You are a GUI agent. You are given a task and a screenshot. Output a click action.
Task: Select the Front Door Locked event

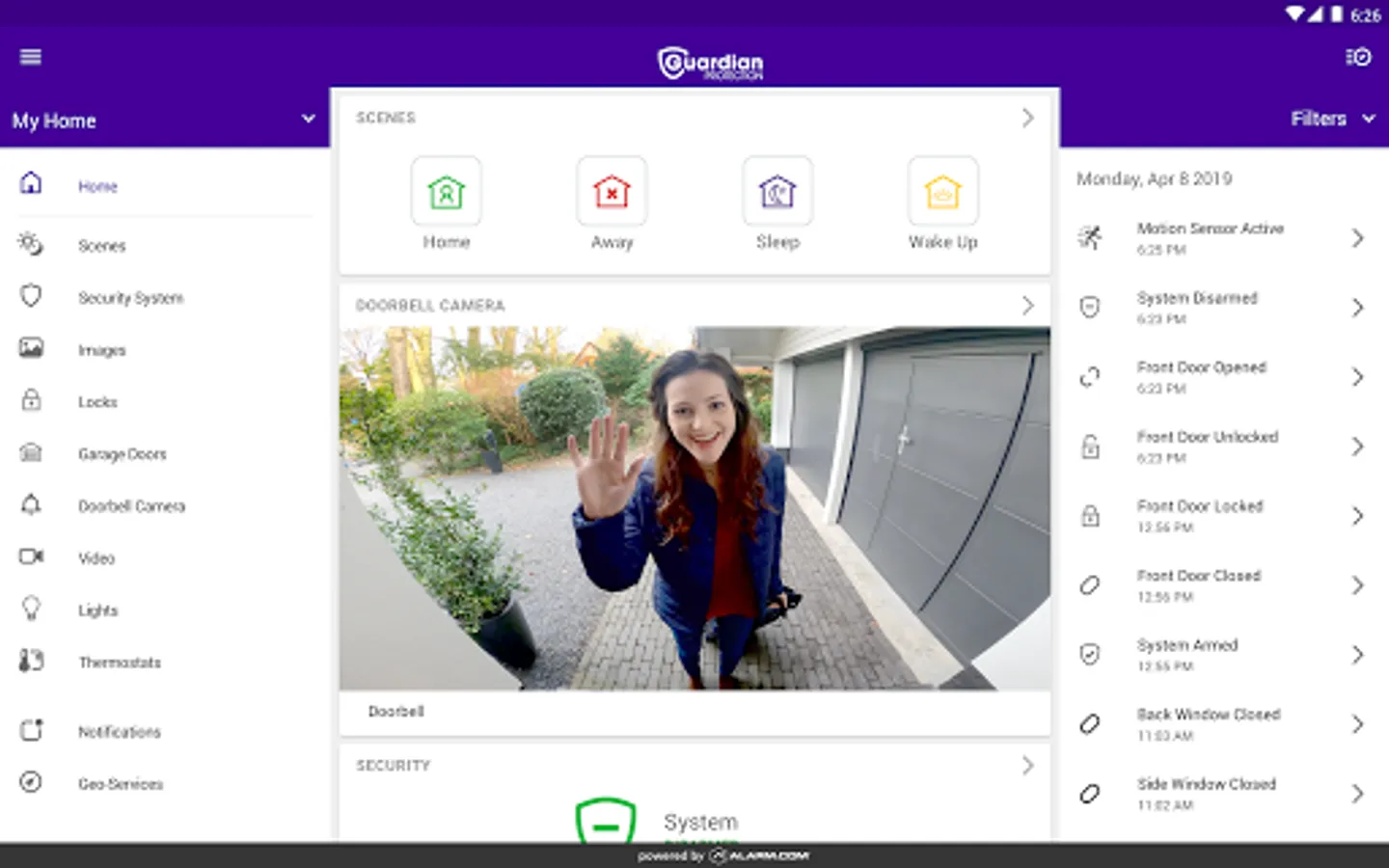pyautogui.click(x=1223, y=516)
